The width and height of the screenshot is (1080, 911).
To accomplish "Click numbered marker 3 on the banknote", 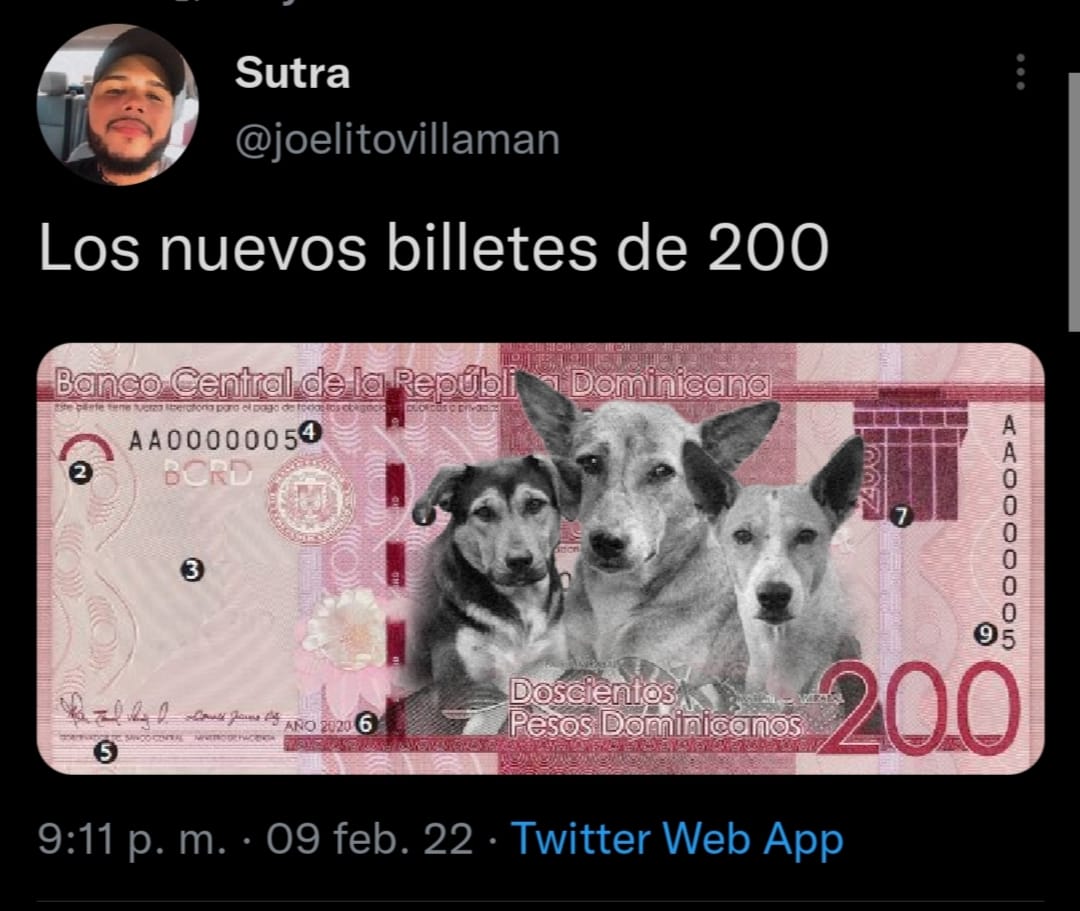I will [192, 570].
